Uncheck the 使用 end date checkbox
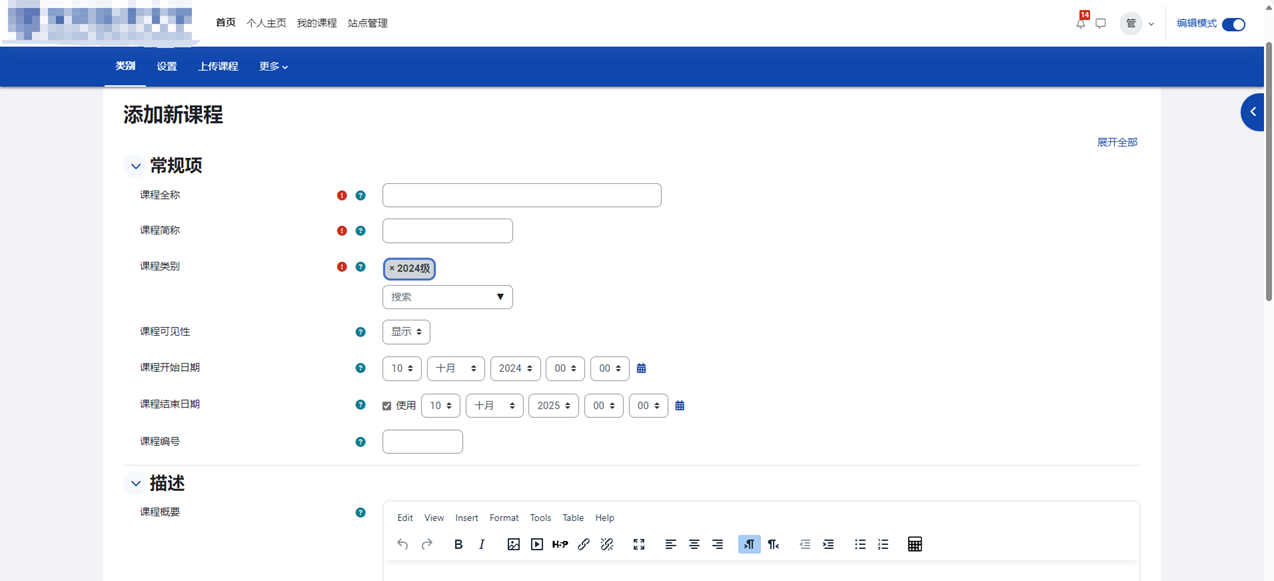This screenshot has width=1274, height=581. click(x=387, y=406)
